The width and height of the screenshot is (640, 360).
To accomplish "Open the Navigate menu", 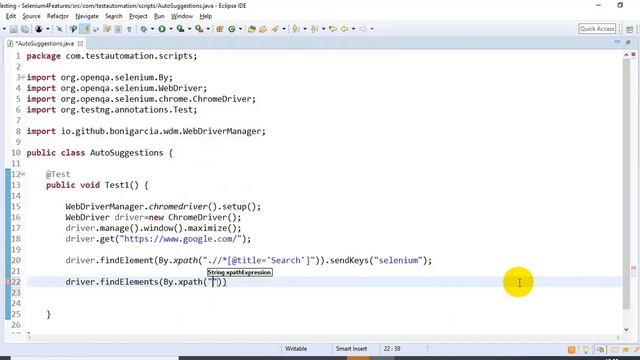I will click(87, 16).
